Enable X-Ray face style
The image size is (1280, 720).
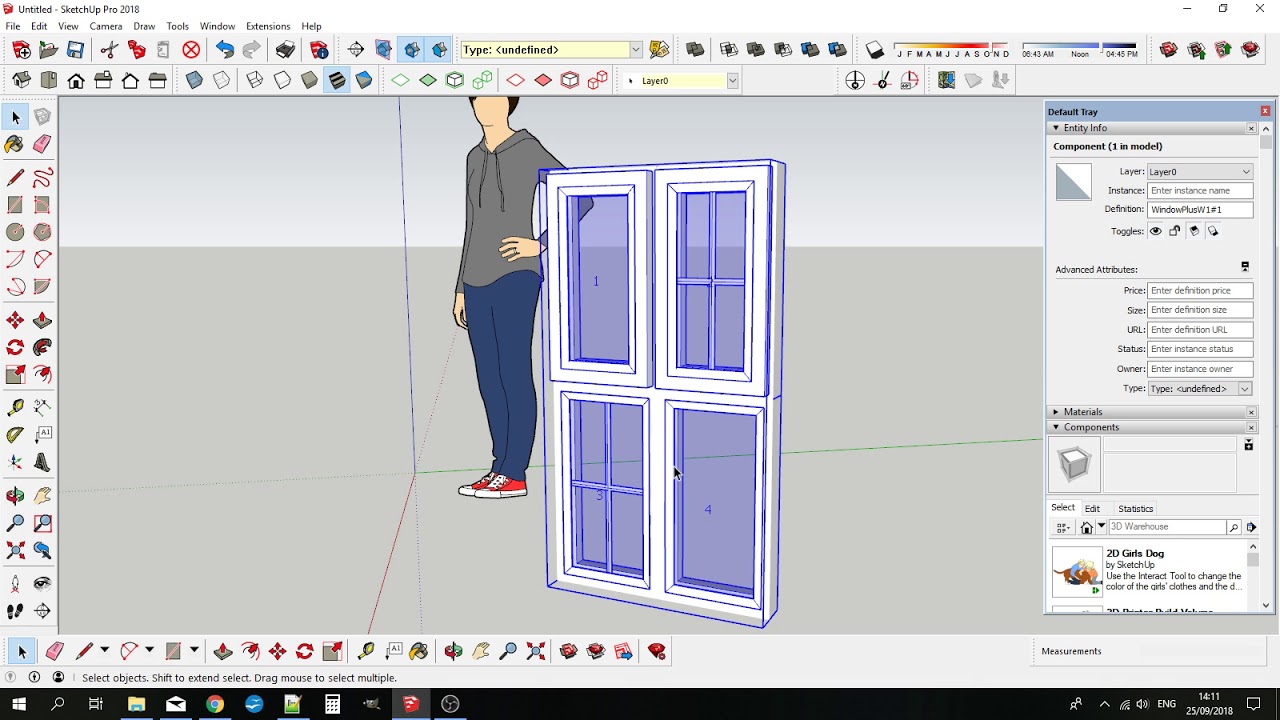pyautogui.click(x=194, y=80)
